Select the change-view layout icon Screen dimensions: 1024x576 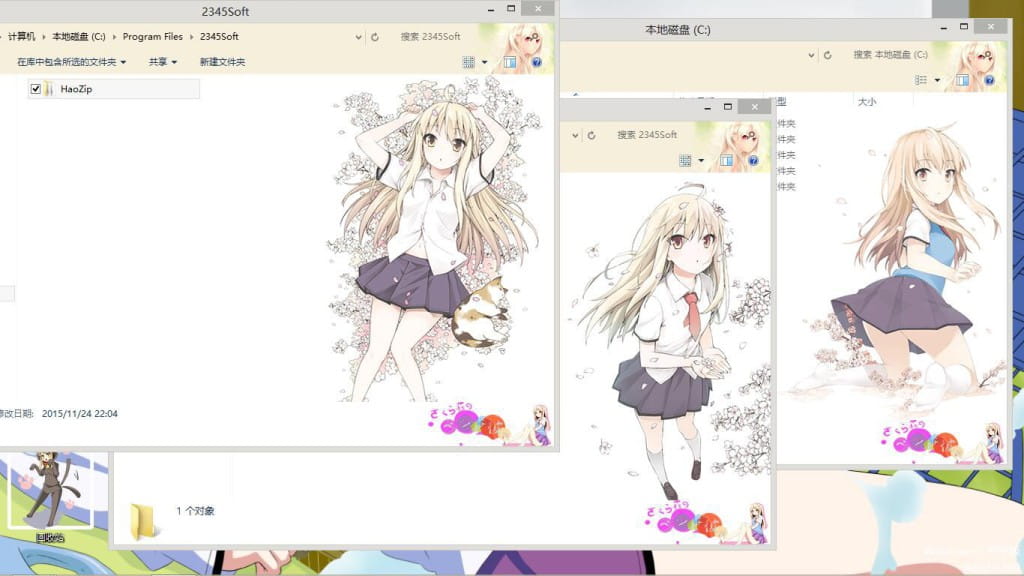point(468,62)
